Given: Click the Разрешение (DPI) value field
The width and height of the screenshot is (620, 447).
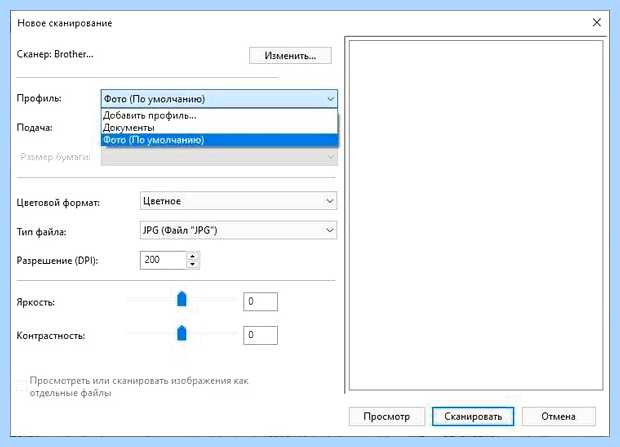Looking at the screenshot, I should pos(163,260).
